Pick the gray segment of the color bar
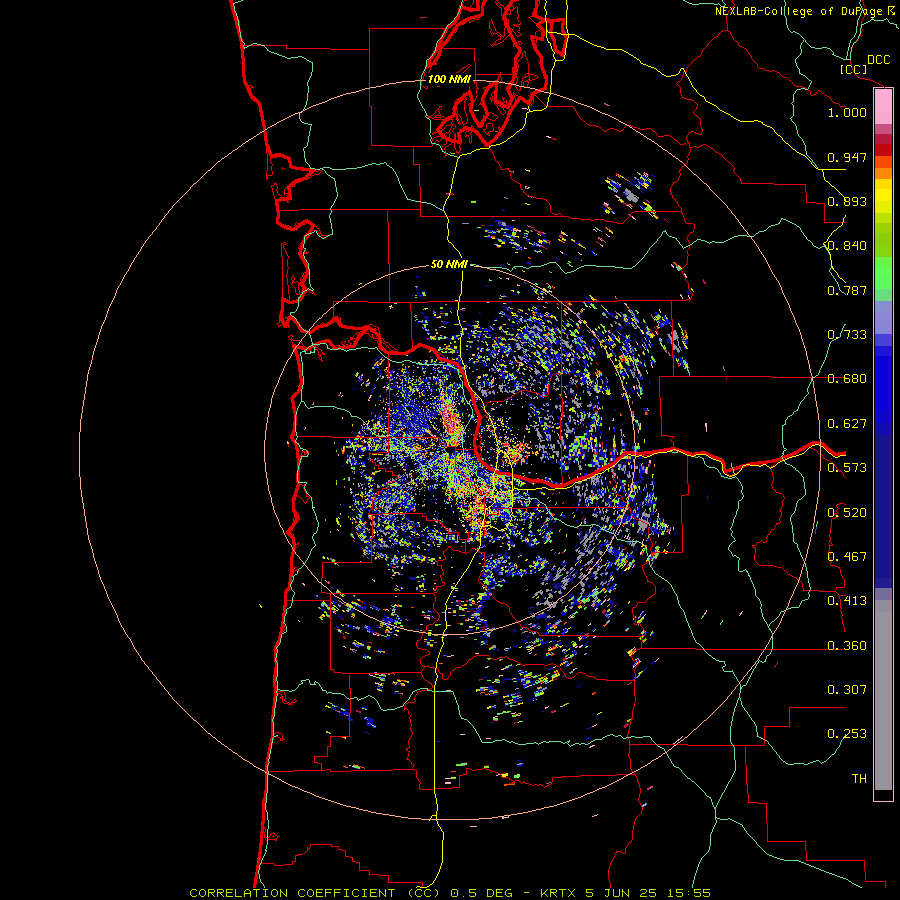The height and width of the screenshot is (900, 900). 883,695
